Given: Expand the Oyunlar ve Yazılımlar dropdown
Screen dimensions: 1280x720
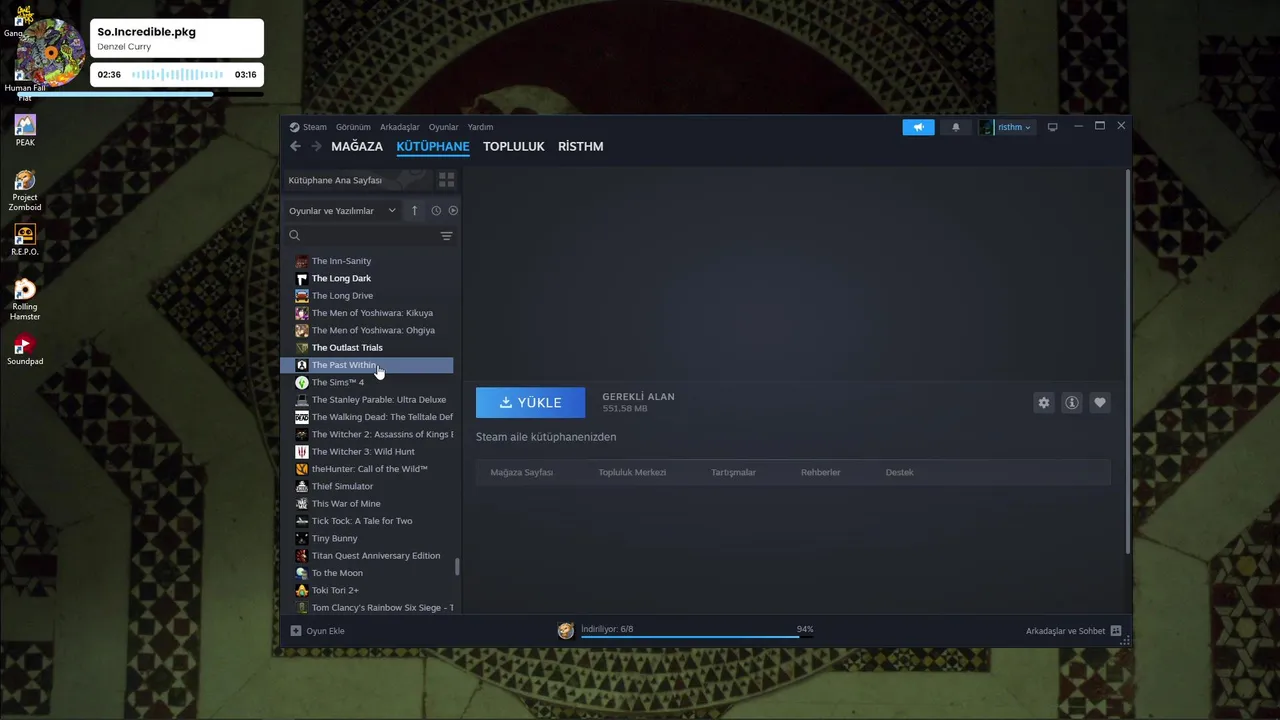Looking at the screenshot, I should [342, 210].
